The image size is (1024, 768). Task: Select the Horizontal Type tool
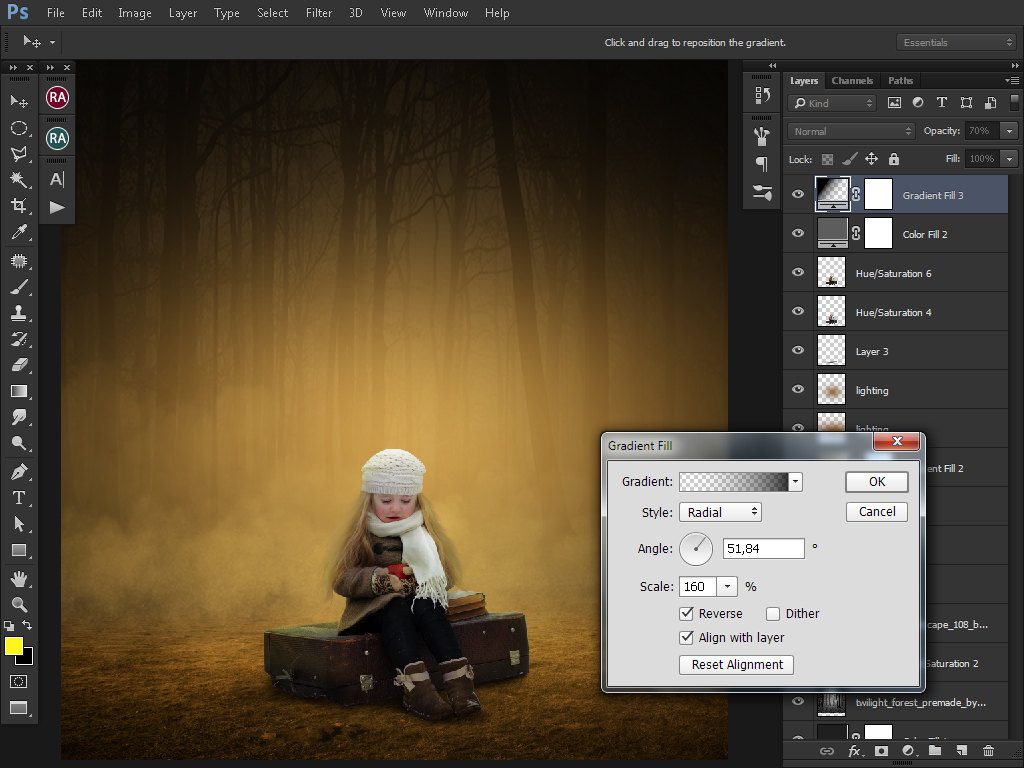(18, 497)
